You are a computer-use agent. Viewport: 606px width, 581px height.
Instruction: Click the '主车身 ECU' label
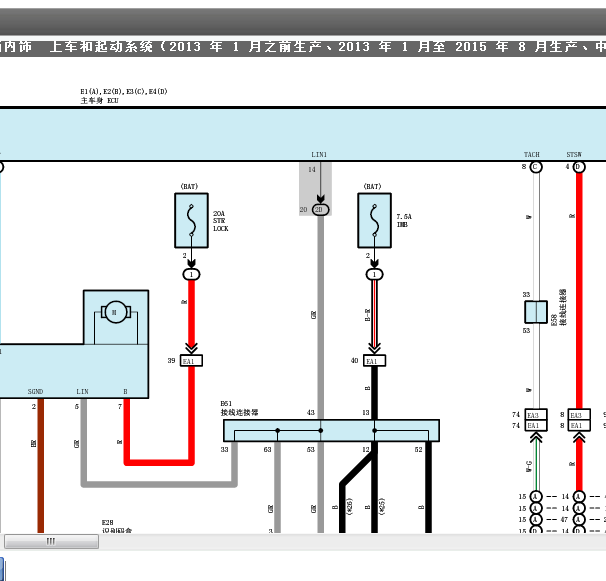pyautogui.click(x=99, y=101)
